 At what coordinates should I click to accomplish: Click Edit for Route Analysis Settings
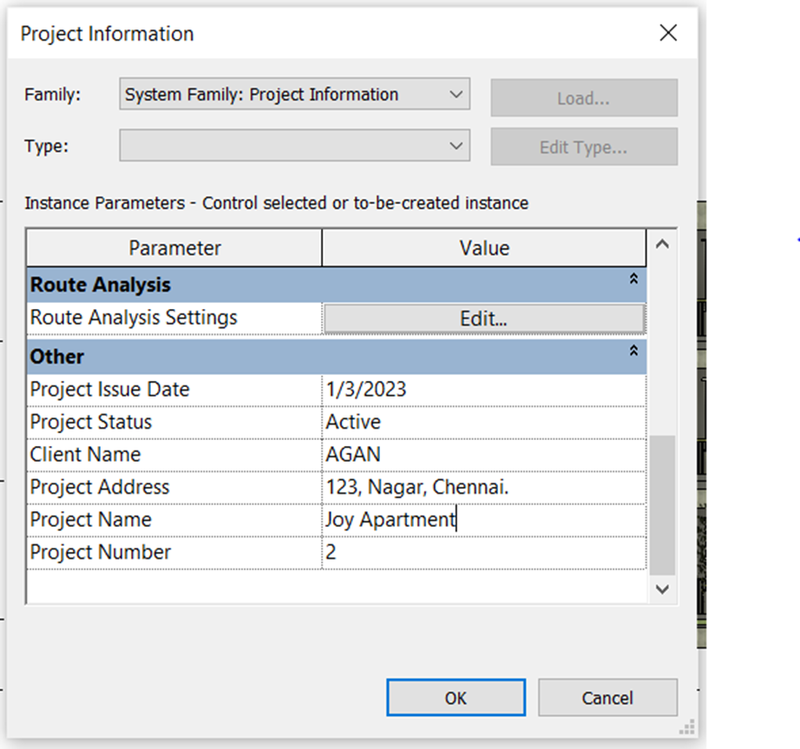[x=484, y=319]
